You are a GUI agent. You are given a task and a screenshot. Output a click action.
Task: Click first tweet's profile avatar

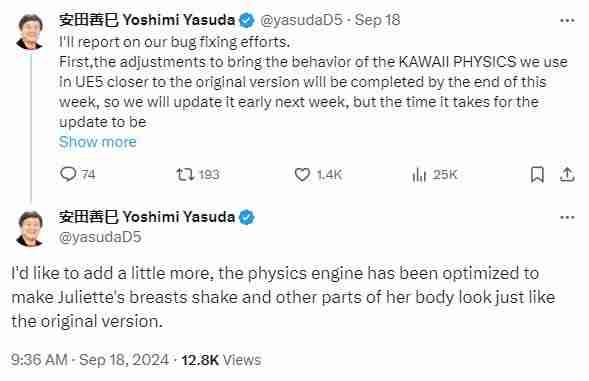pyautogui.click(x=30, y=32)
